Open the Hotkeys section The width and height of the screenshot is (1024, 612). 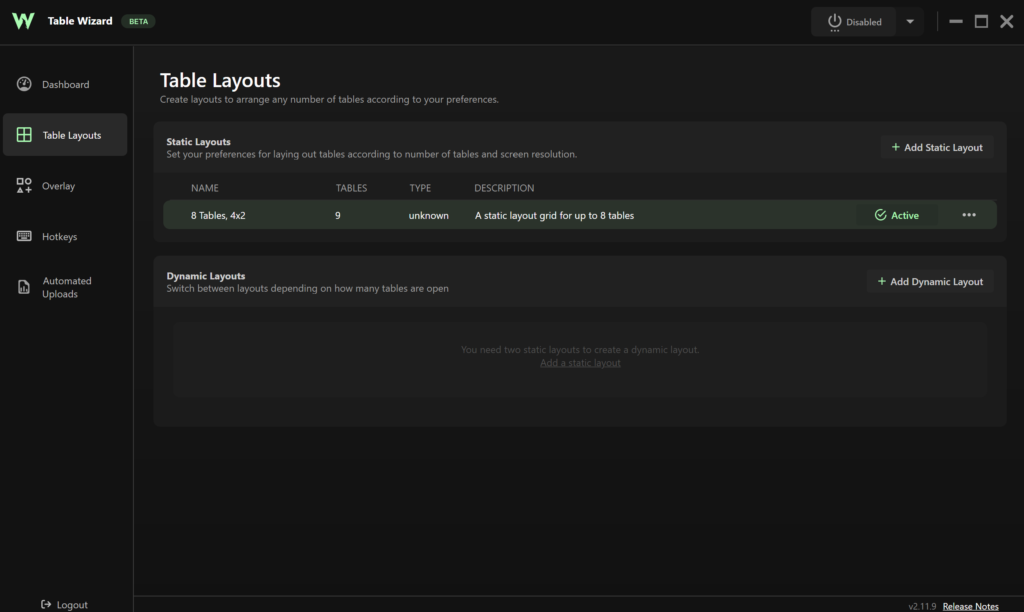[65, 236]
